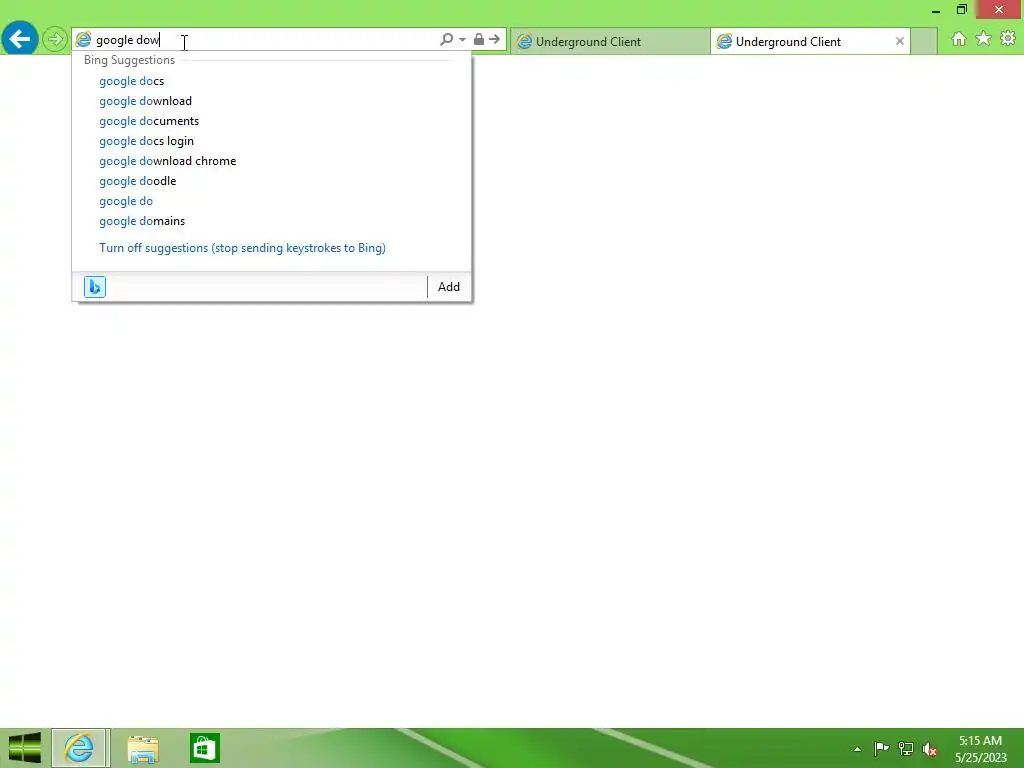Go back with the blue back arrow
The width and height of the screenshot is (1024, 768).
click(x=20, y=39)
